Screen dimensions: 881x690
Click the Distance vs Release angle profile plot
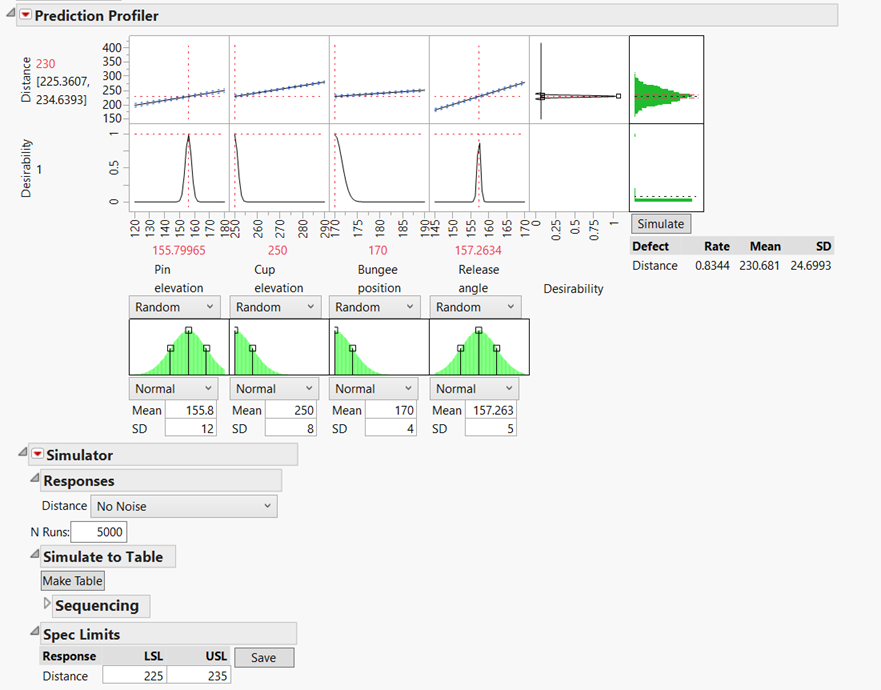point(479,79)
